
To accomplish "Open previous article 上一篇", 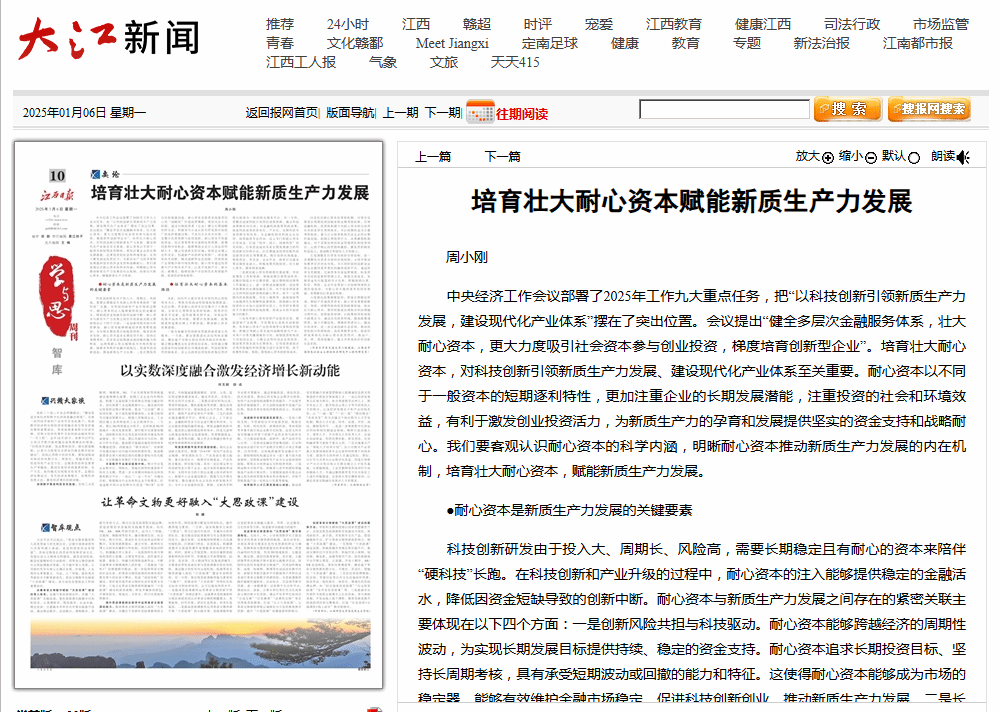I will click(x=433, y=156).
